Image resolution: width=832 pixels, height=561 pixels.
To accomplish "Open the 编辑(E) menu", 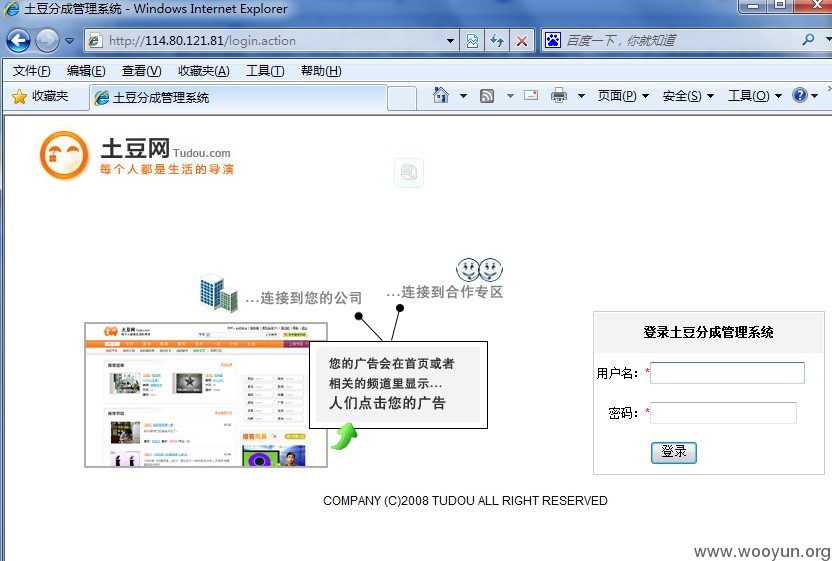I will [x=86, y=71].
